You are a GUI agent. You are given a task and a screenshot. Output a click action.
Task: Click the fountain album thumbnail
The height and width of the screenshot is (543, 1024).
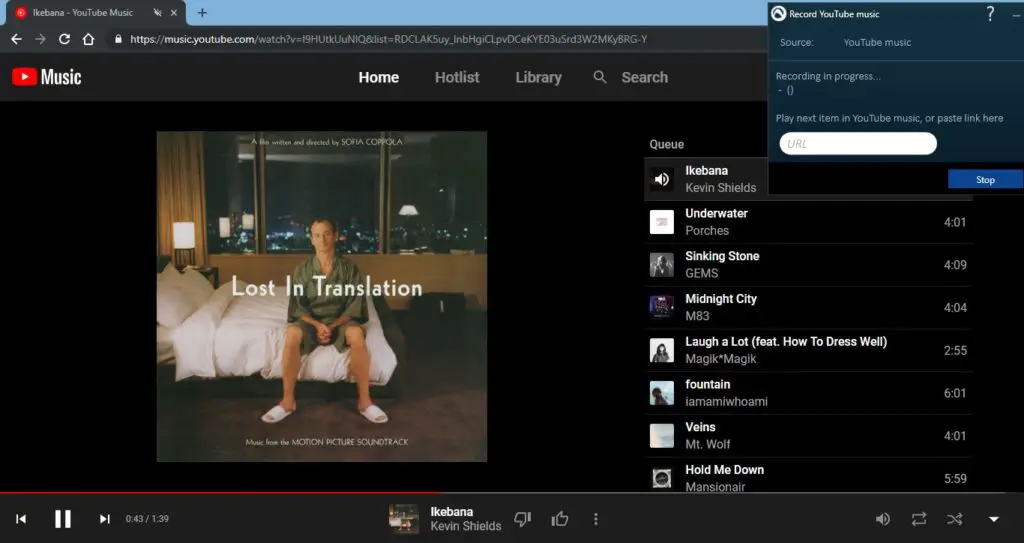(x=662, y=393)
